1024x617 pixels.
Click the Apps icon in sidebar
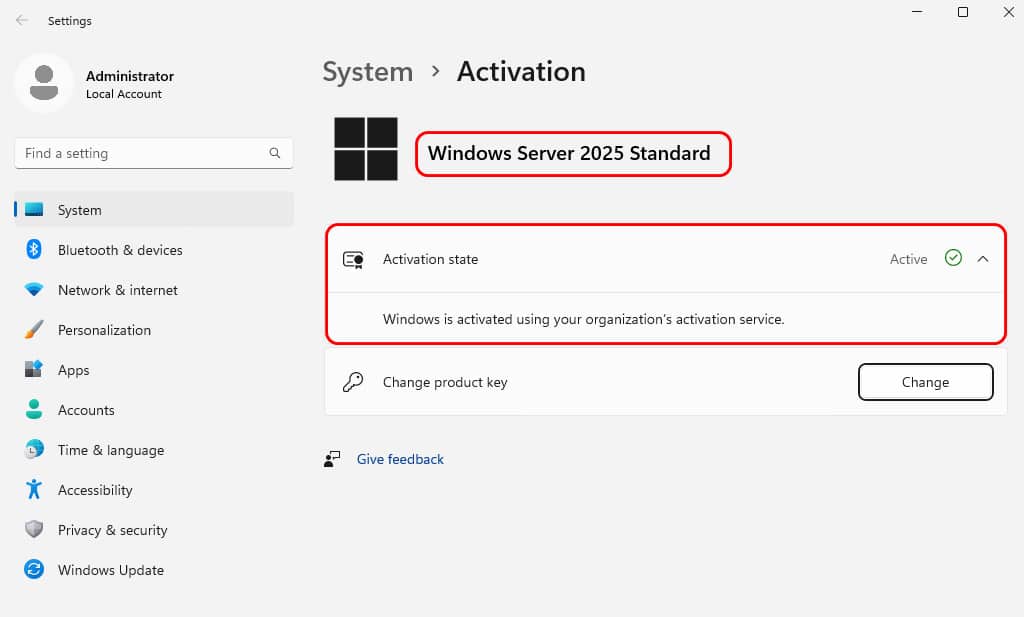click(34, 369)
